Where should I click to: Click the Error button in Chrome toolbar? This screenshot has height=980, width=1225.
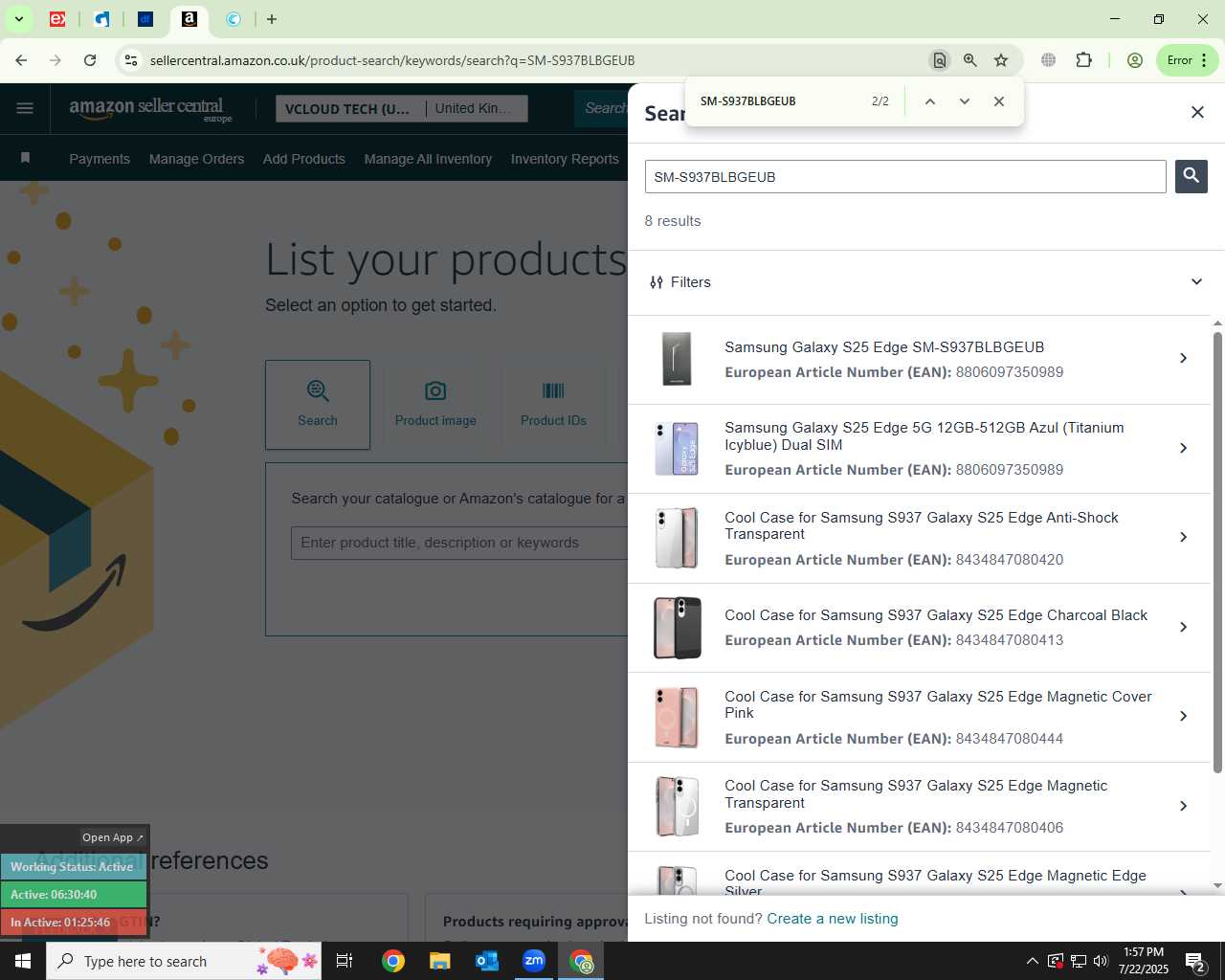tap(1187, 60)
